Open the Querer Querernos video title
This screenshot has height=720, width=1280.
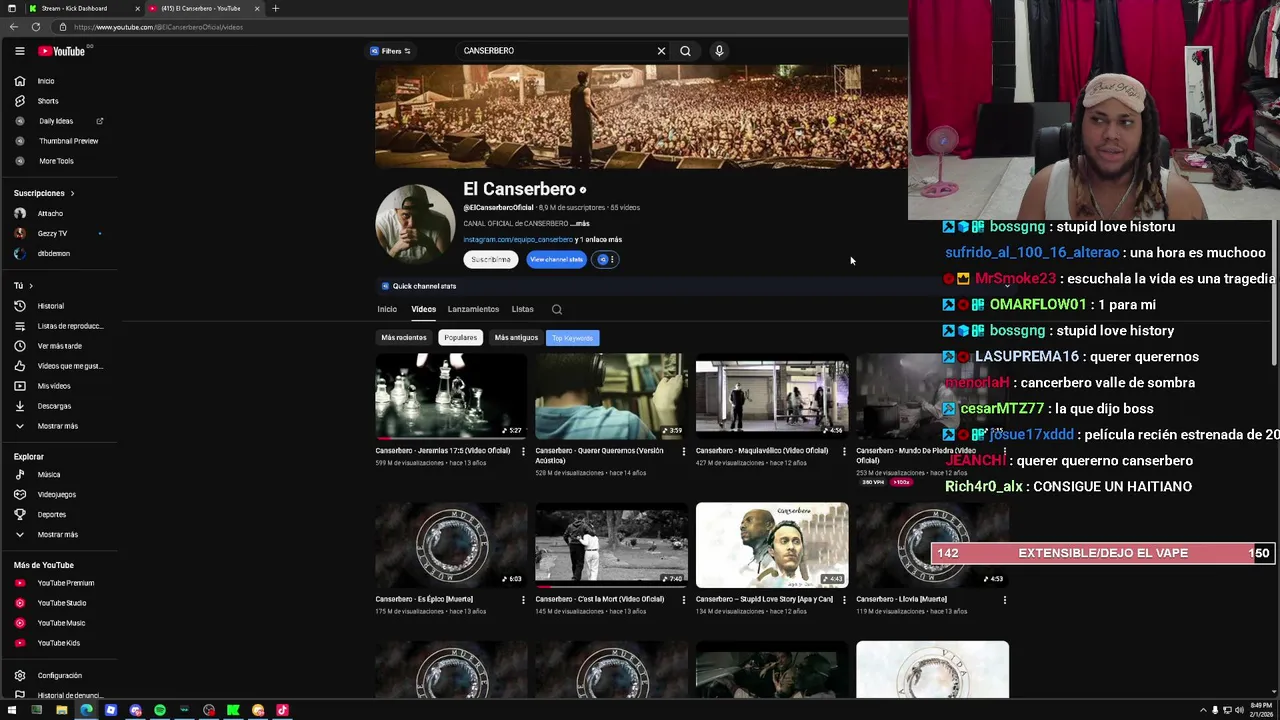click(x=599, y=456)
